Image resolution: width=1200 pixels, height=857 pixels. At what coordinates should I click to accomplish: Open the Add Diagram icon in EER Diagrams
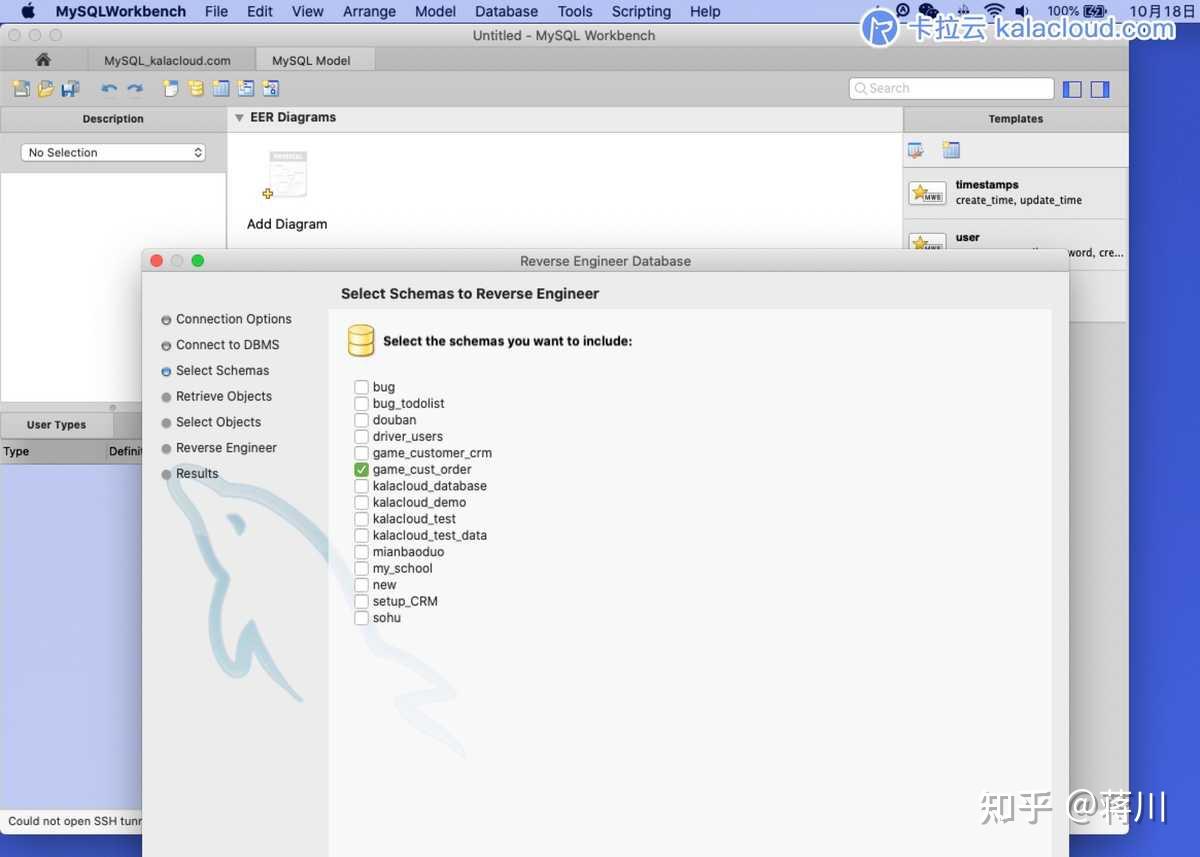[x=287, y=177]
